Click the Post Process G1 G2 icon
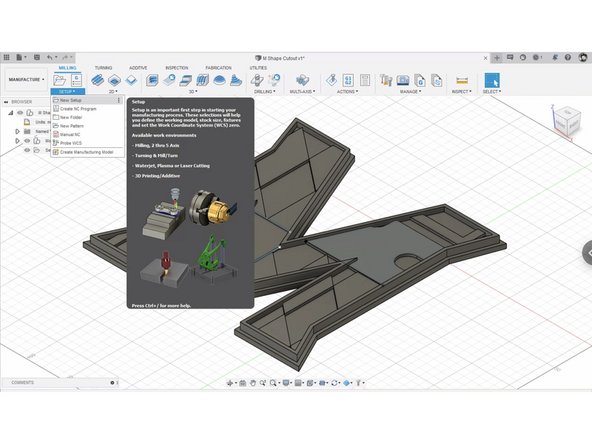This screenshot has width=592, height=444. pos(348,80)
